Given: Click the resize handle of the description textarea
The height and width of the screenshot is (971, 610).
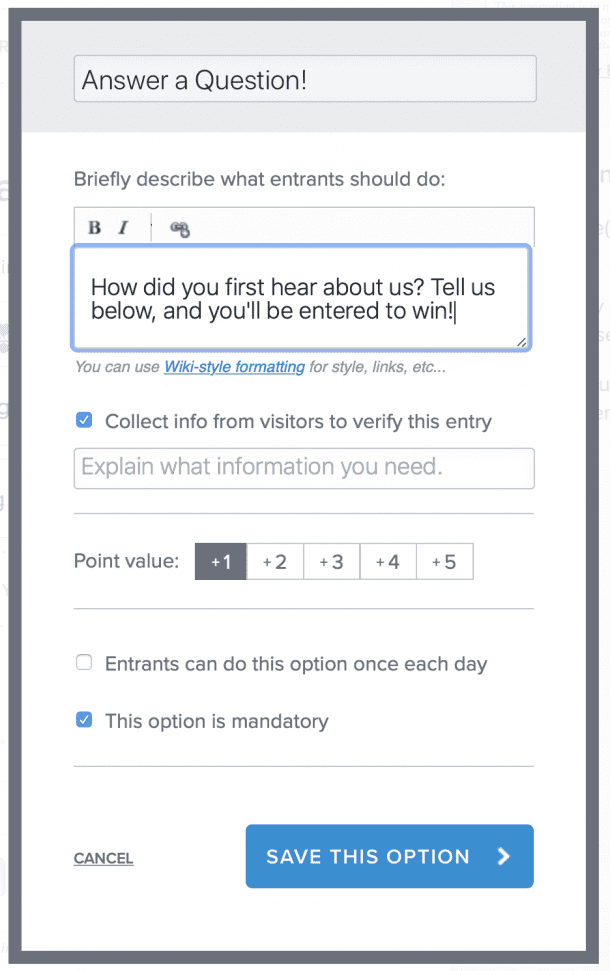Looking at the screenshot, I should 524,340.
